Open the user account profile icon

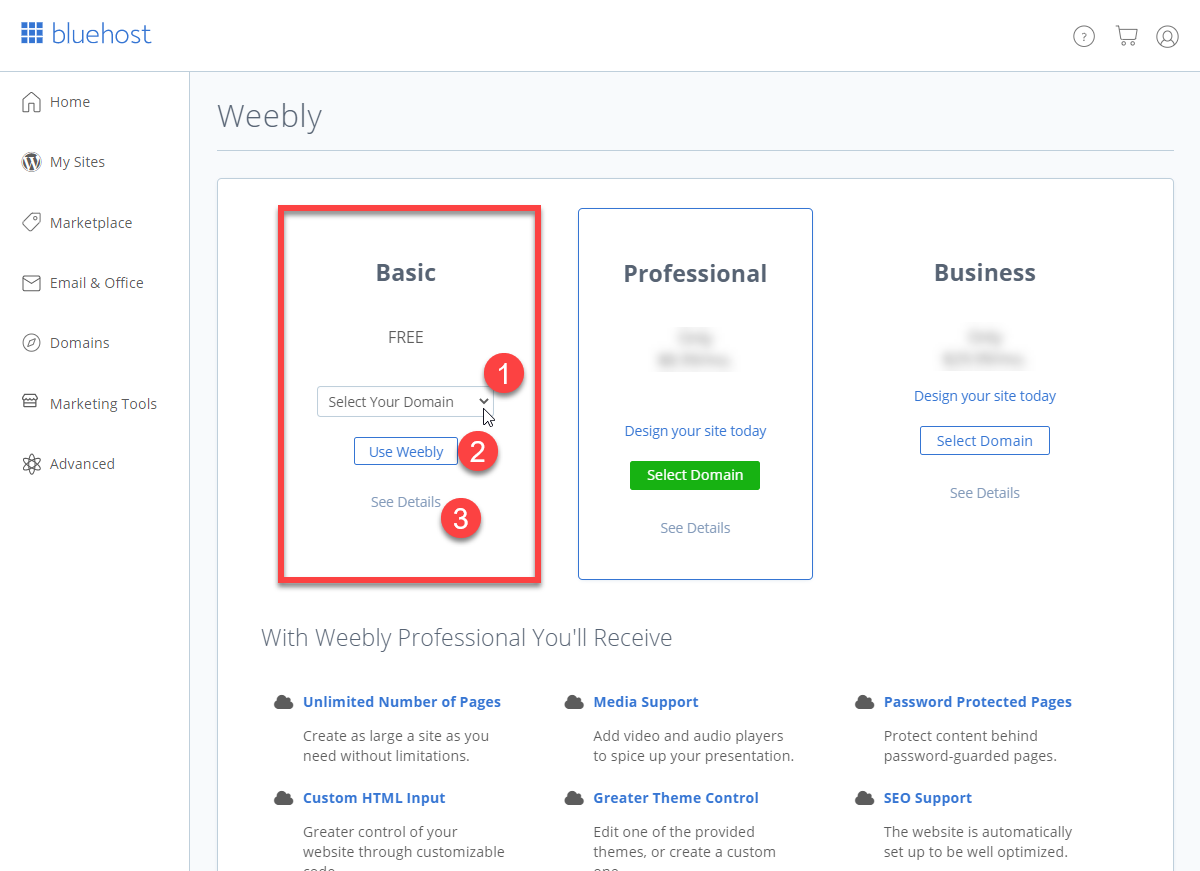tap(1167, 36)
